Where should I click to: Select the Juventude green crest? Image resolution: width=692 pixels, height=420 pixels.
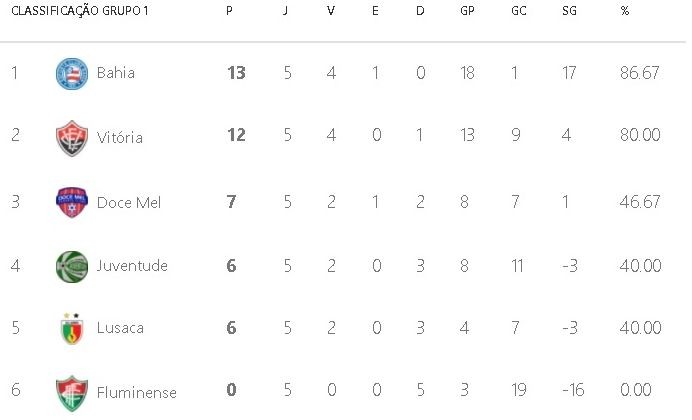click(72, 266)
